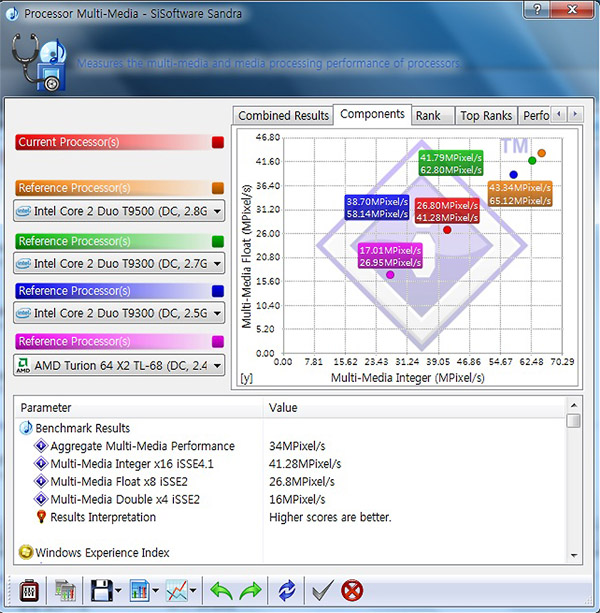
Task: Toggle the magenta Reference Processor(s) color box
Action: (x=218, y=342)
